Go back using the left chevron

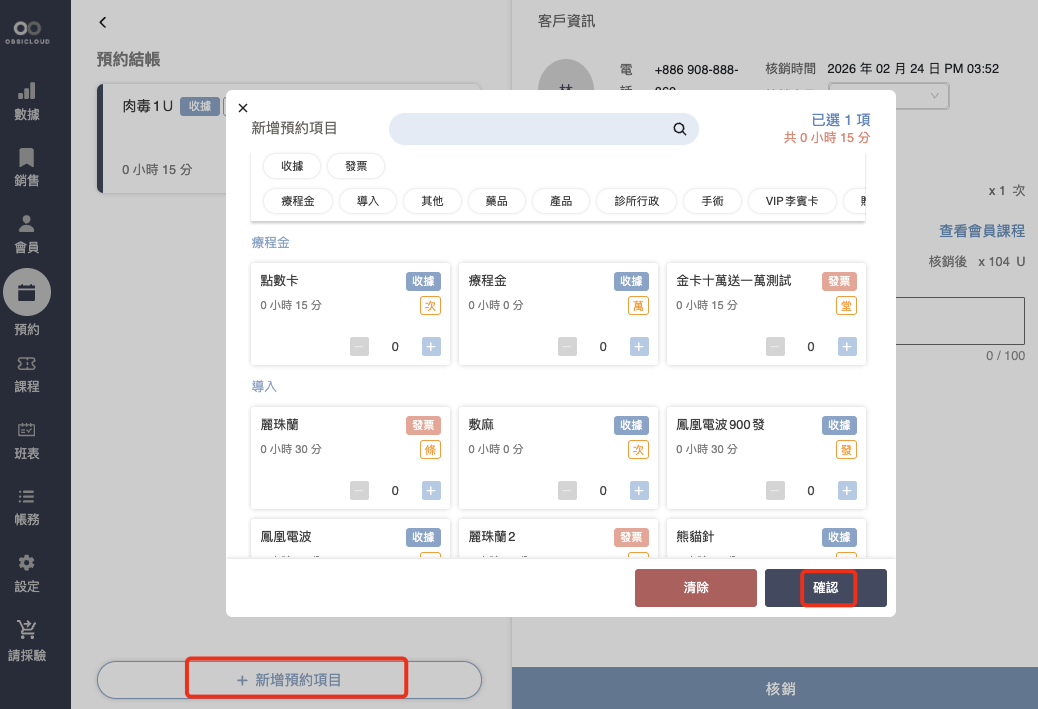[x=102, y=22]
